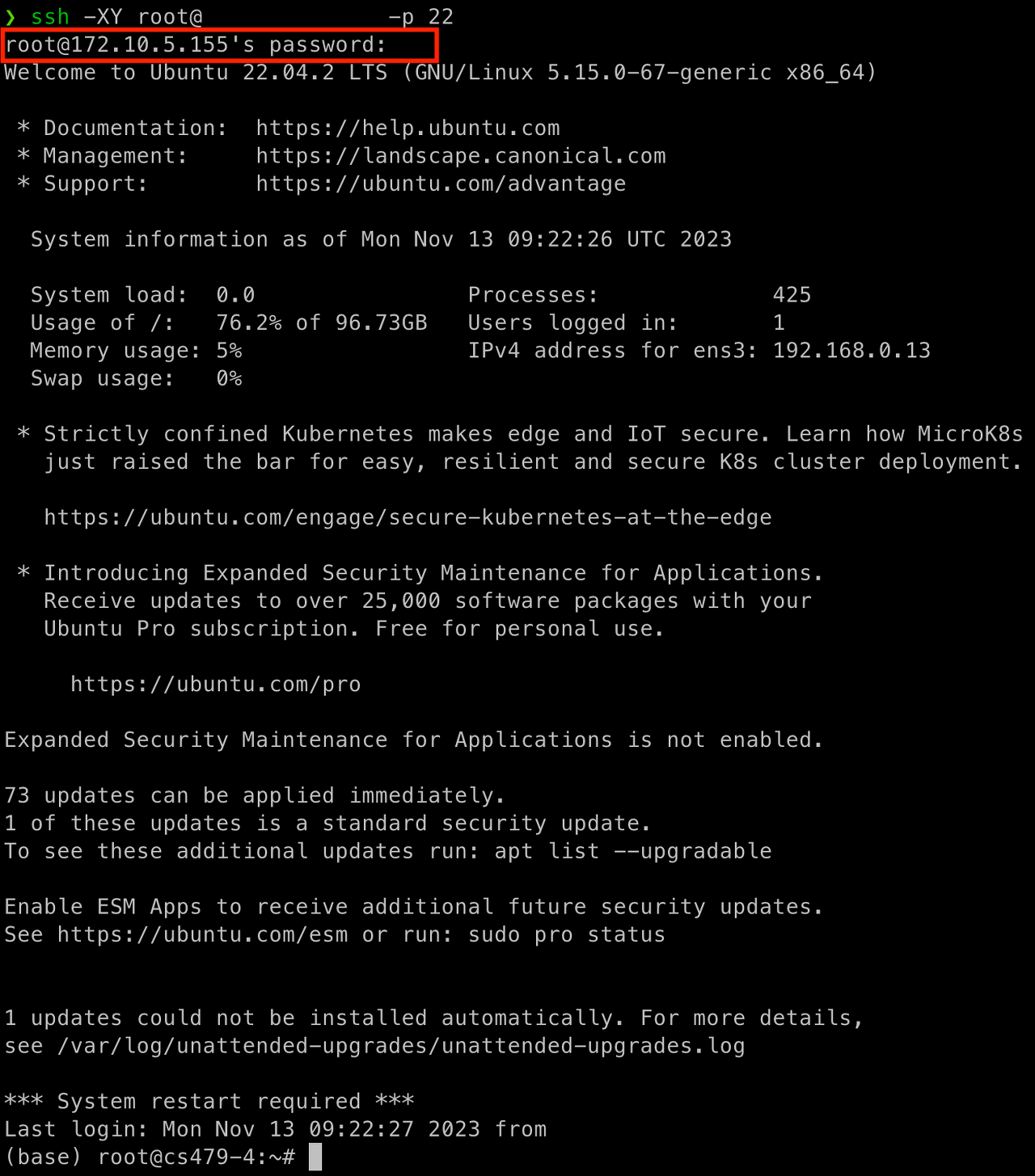Open the secure-kubernetes-at-the-edge URL
Image resolution: width=1035 pixels, height=1176 pixels.
click(x=408, y=518)
